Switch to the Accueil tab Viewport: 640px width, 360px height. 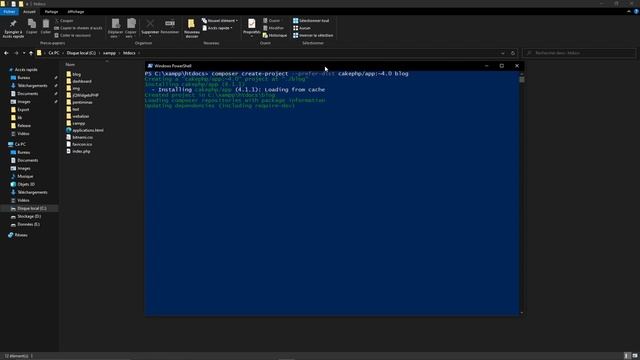tap(29, 12)
